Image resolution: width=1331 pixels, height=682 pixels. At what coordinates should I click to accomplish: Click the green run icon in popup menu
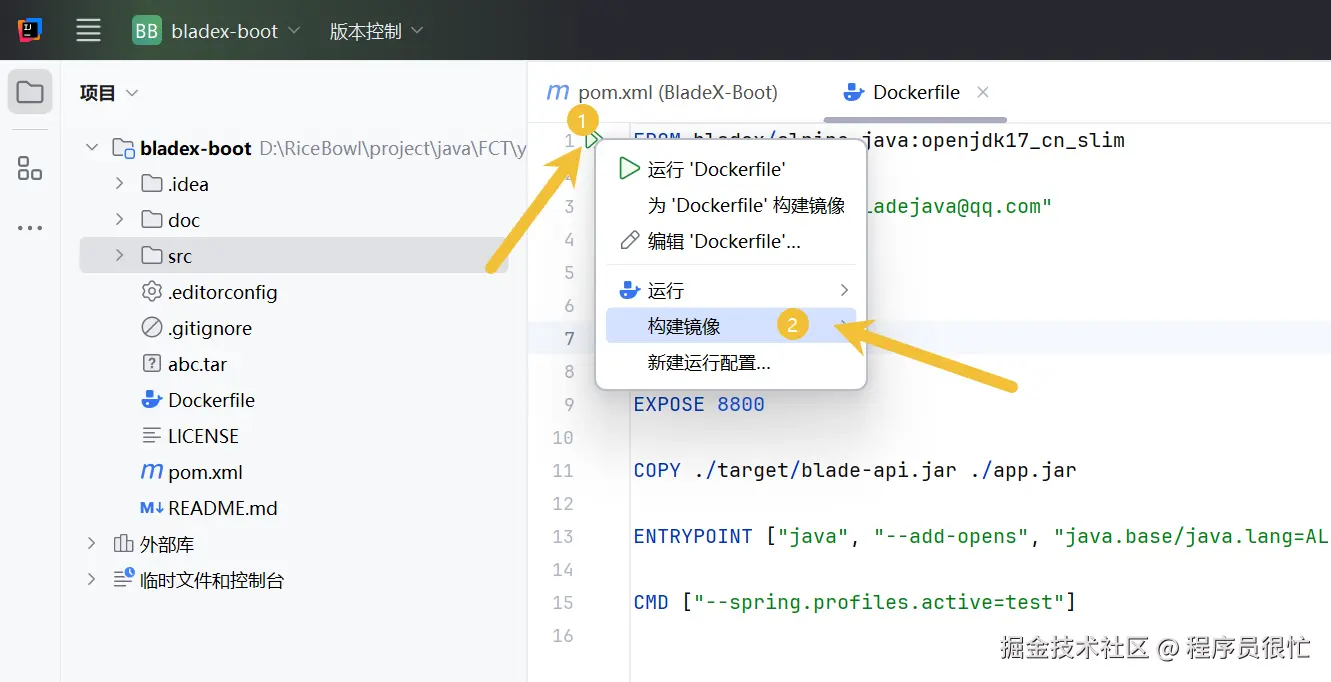[629, 169]
